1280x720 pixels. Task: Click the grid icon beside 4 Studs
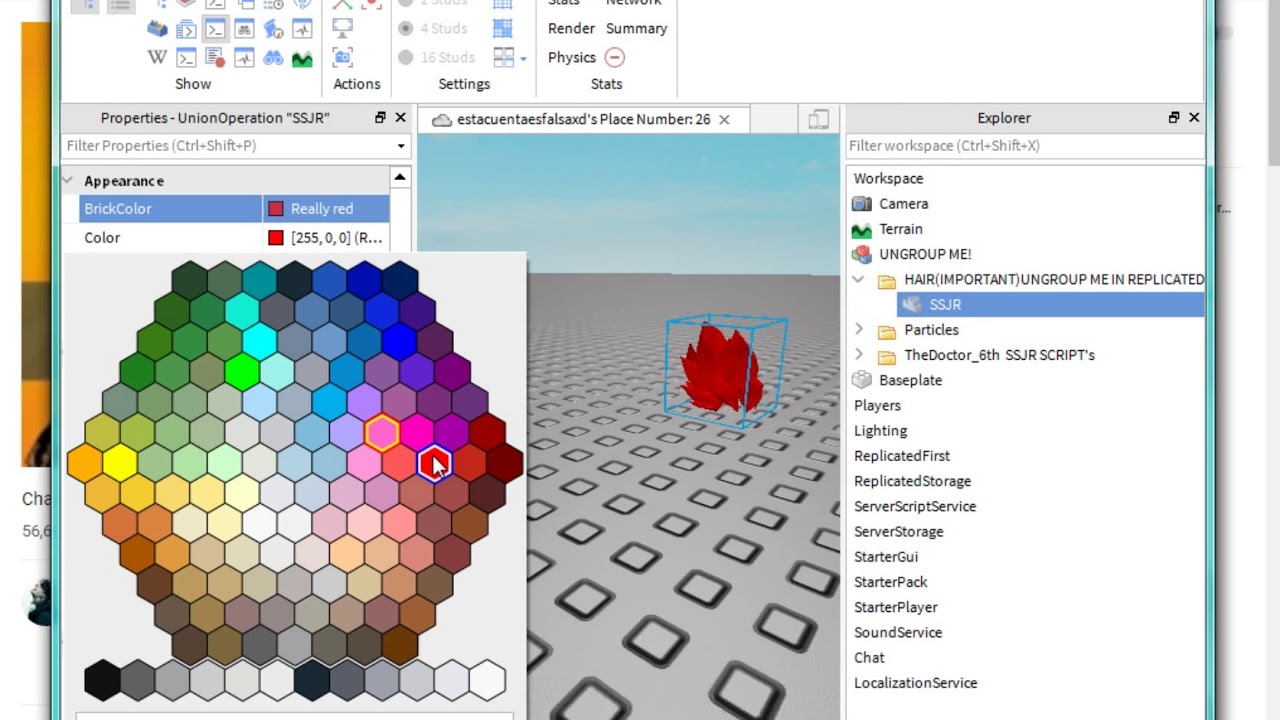click(x=503, y=28)
